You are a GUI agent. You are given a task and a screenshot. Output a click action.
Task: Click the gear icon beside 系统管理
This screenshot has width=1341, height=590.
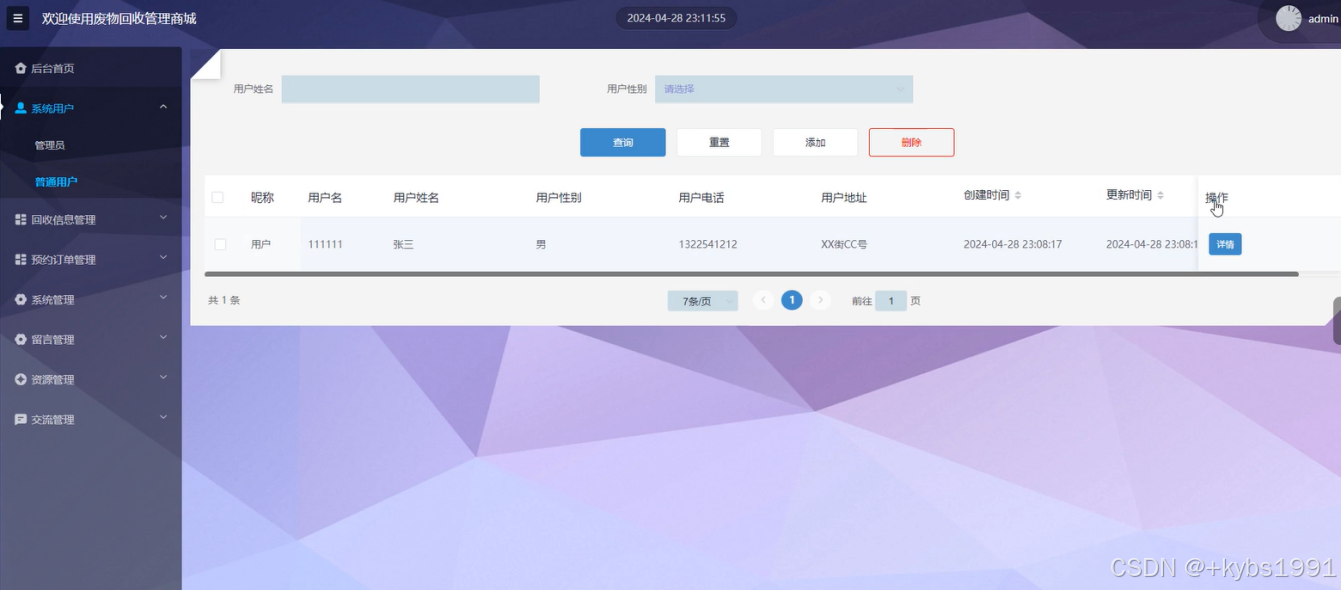(x=20, y=299)
